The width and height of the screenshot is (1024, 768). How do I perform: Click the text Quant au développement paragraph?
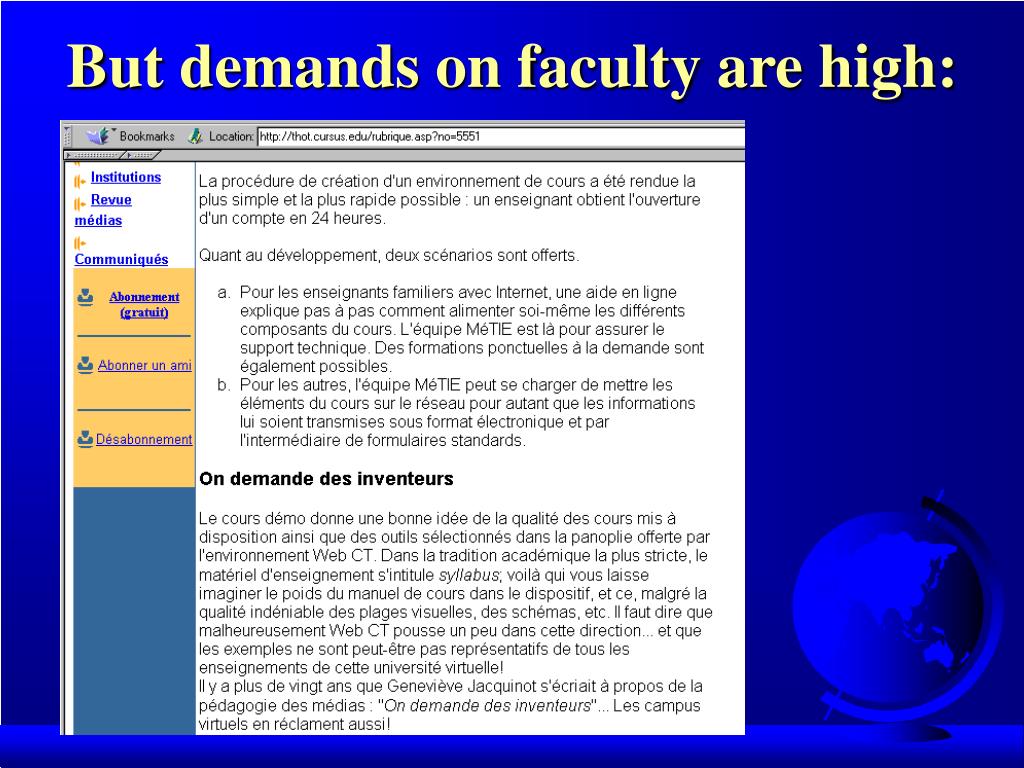pyautogui.click(x=389, y=255)
